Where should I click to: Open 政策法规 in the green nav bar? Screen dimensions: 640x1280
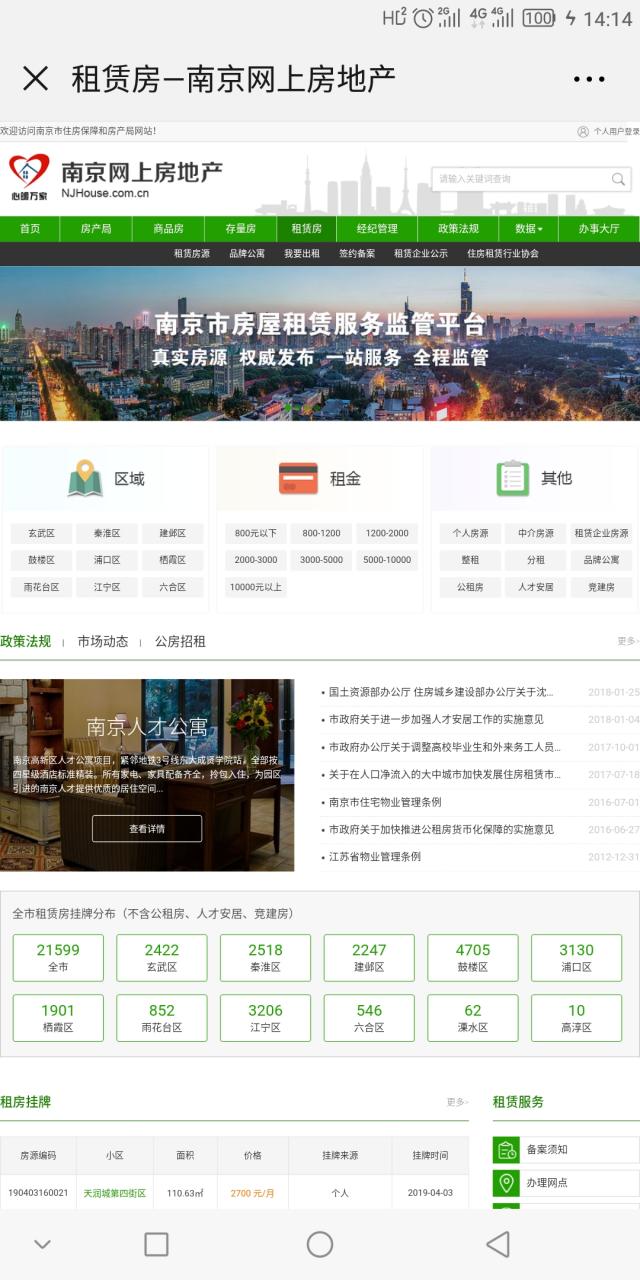[x=458, y=228]
